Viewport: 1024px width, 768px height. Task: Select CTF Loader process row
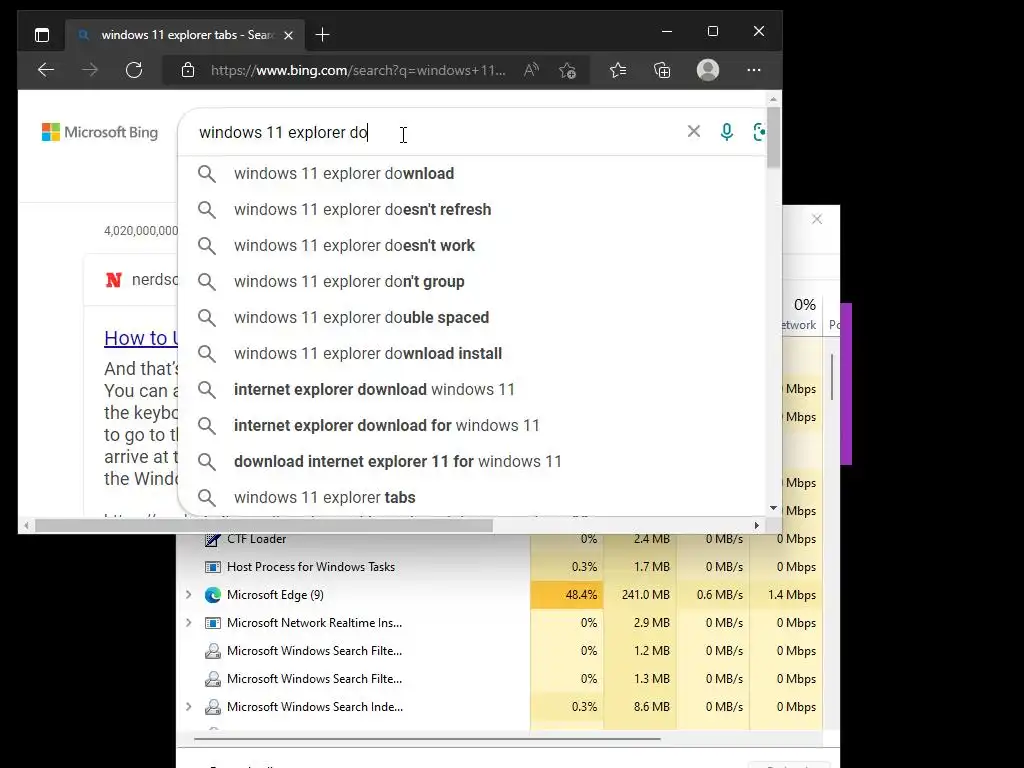pyautogui.click(x=500, y=539)
